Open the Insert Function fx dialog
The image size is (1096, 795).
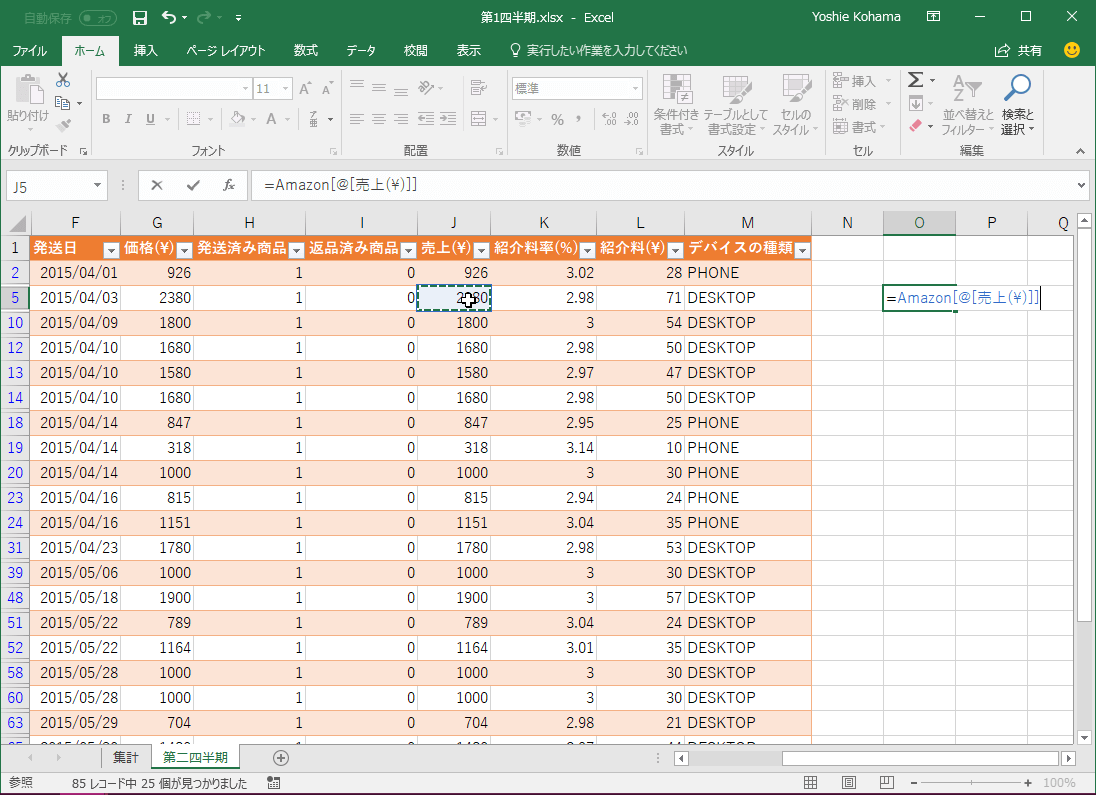coord(229,185)
